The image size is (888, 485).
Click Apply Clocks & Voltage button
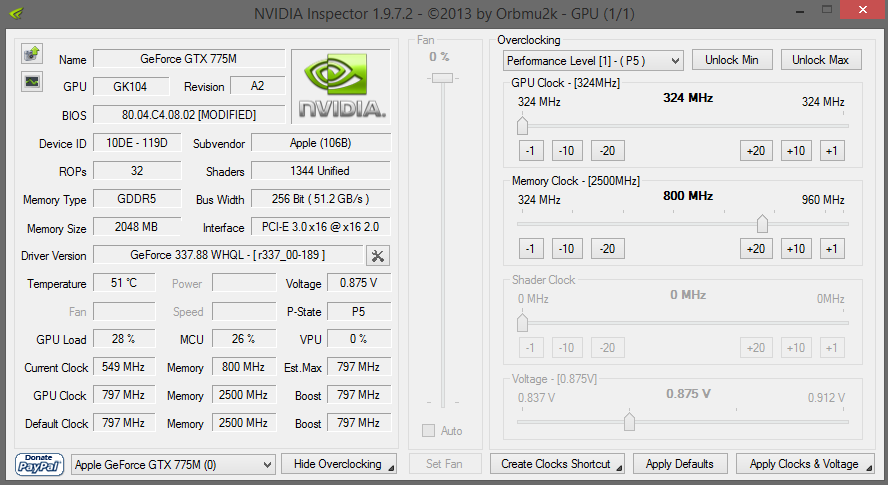click(x=805, y=464)
